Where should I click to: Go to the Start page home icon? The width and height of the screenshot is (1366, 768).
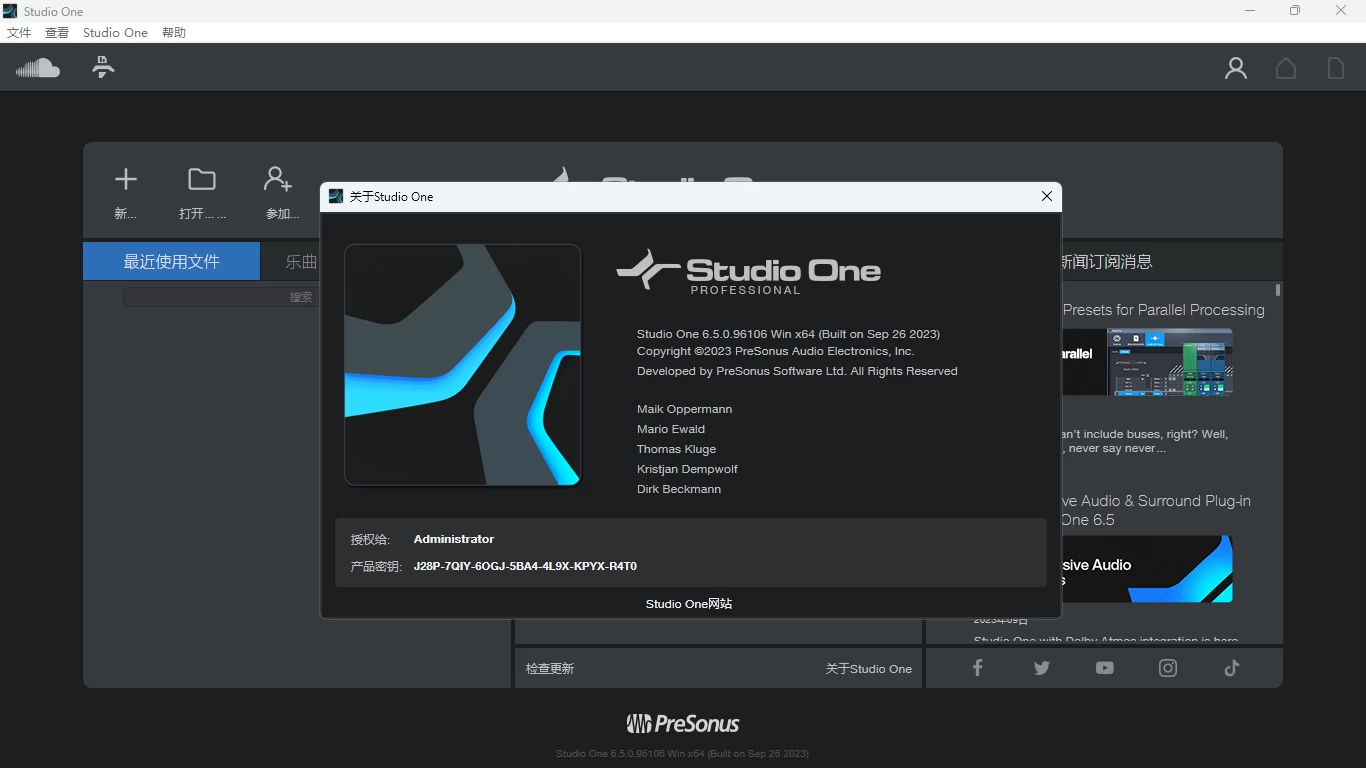[1286, 68]
